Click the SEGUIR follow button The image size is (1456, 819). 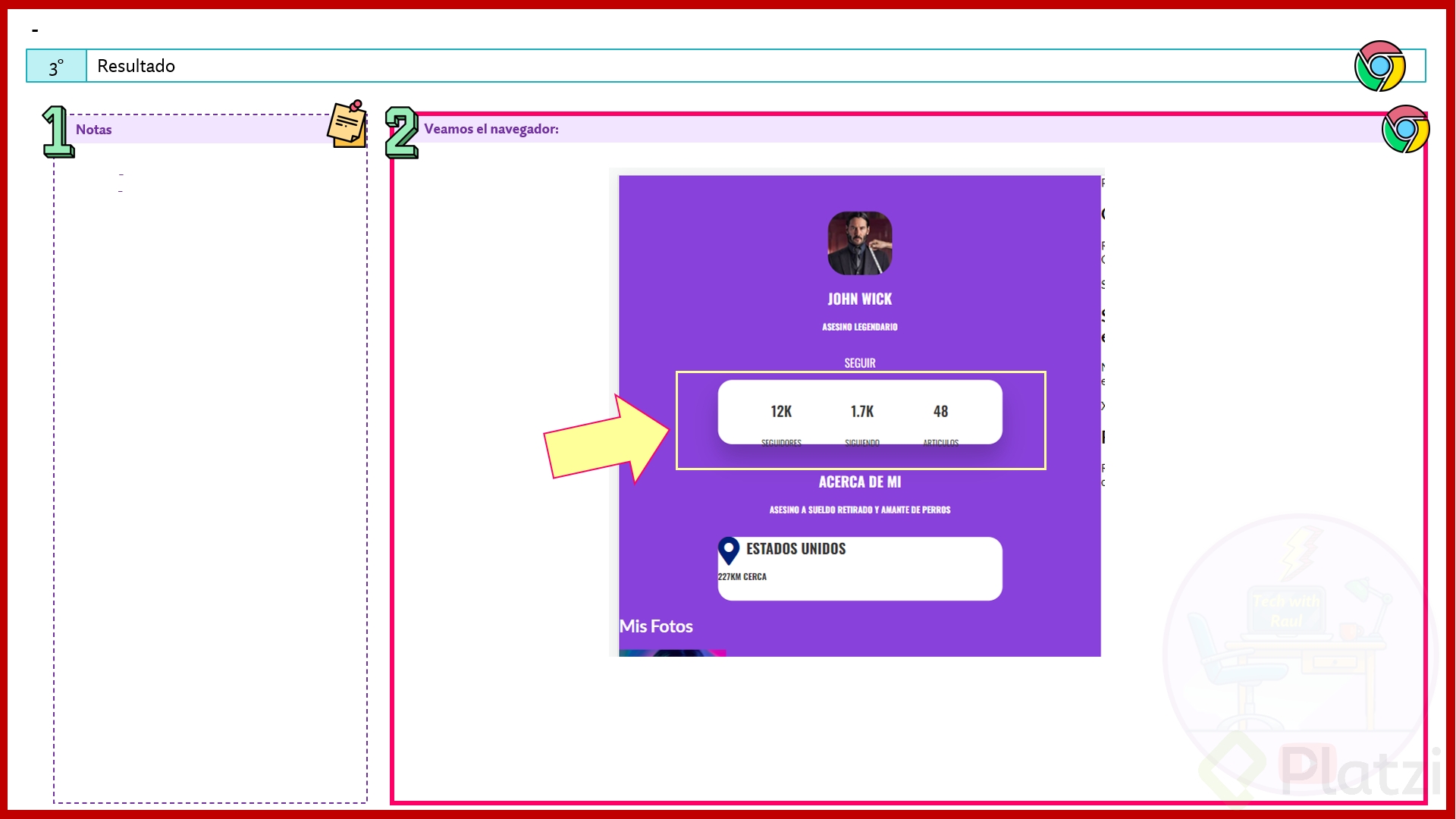(x=859, y=363)
